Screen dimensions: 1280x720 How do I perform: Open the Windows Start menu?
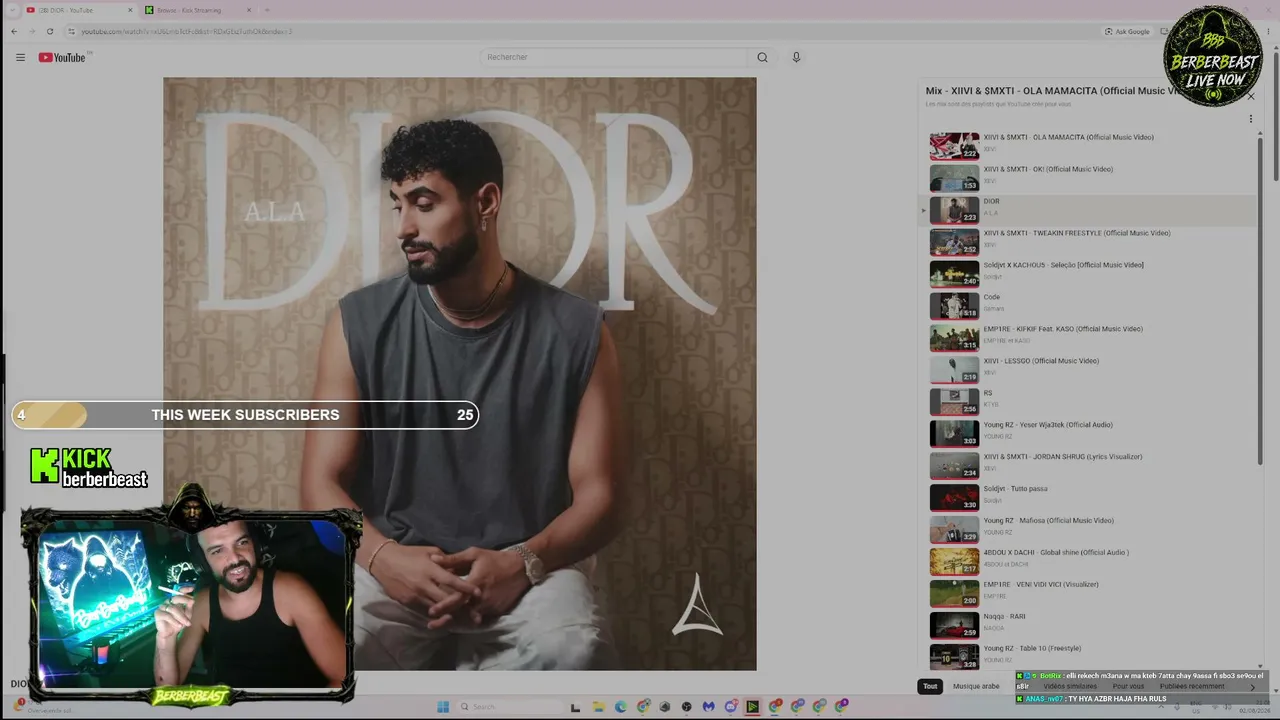tap(443, 707)
